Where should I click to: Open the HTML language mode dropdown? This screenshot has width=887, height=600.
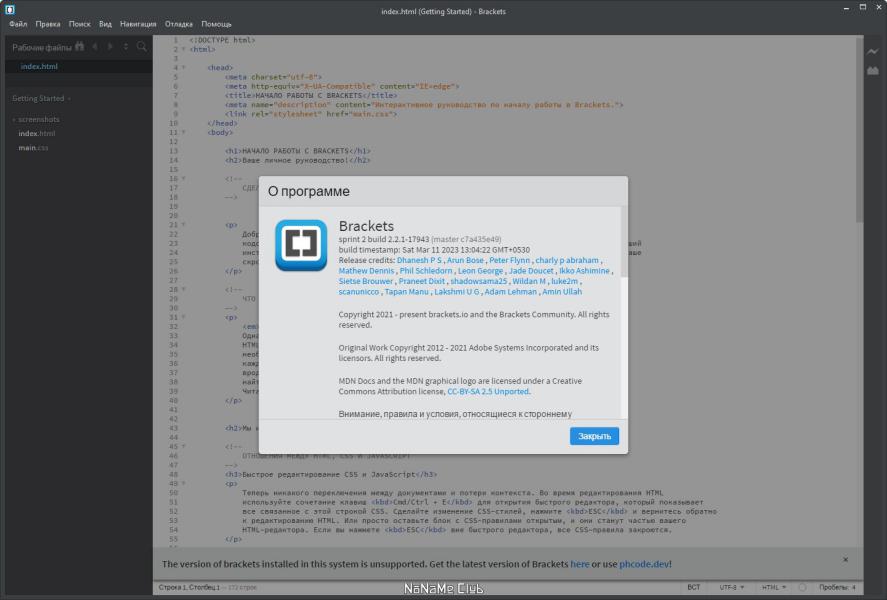(x=774, y=588)
